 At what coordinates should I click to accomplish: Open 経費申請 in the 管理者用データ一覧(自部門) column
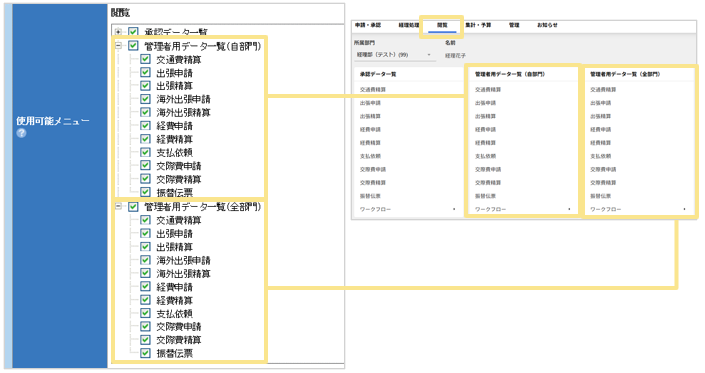click(485, 129)
